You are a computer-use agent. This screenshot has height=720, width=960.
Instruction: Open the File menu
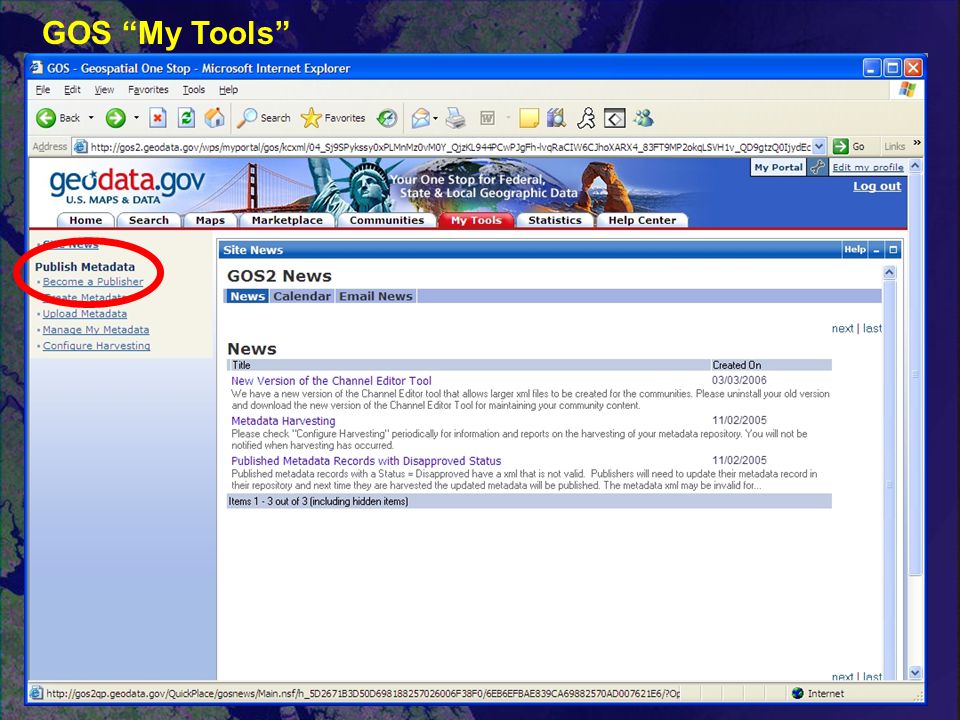click(x=43, y=89)
